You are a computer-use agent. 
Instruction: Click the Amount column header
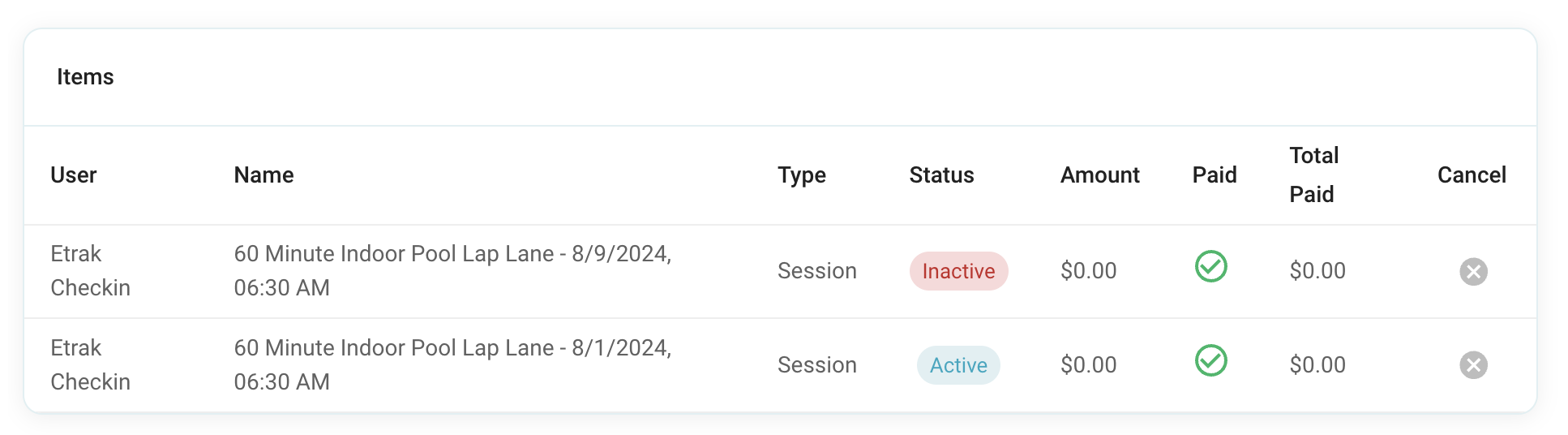[1100, 175]
